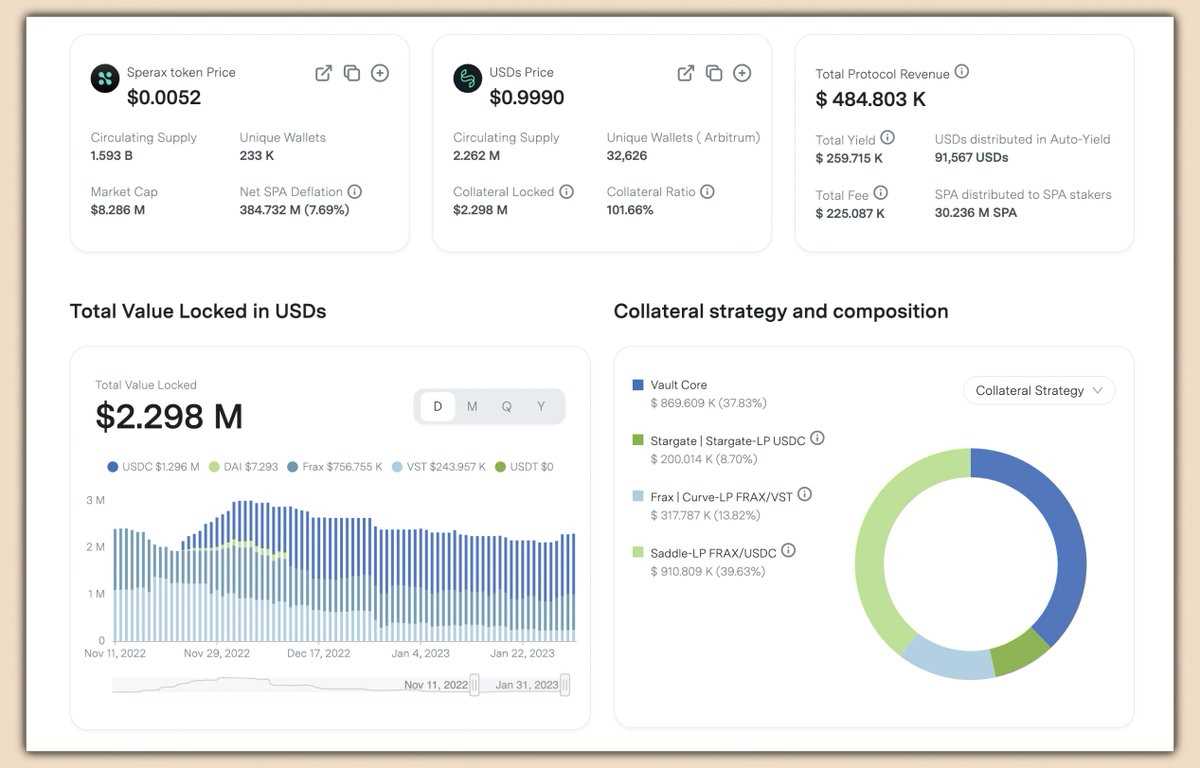The image size is (1200, 768).
Task: Toggle VST series in chart legend
Action: [x=438, y=467]
